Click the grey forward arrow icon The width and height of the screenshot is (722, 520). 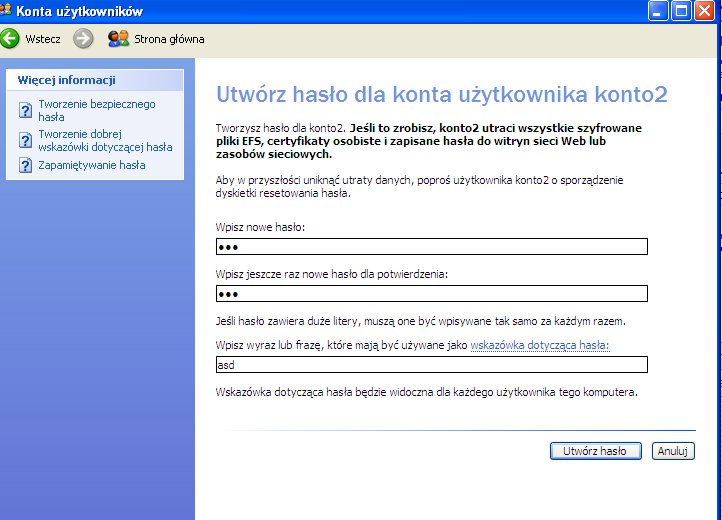click(84, 39)
